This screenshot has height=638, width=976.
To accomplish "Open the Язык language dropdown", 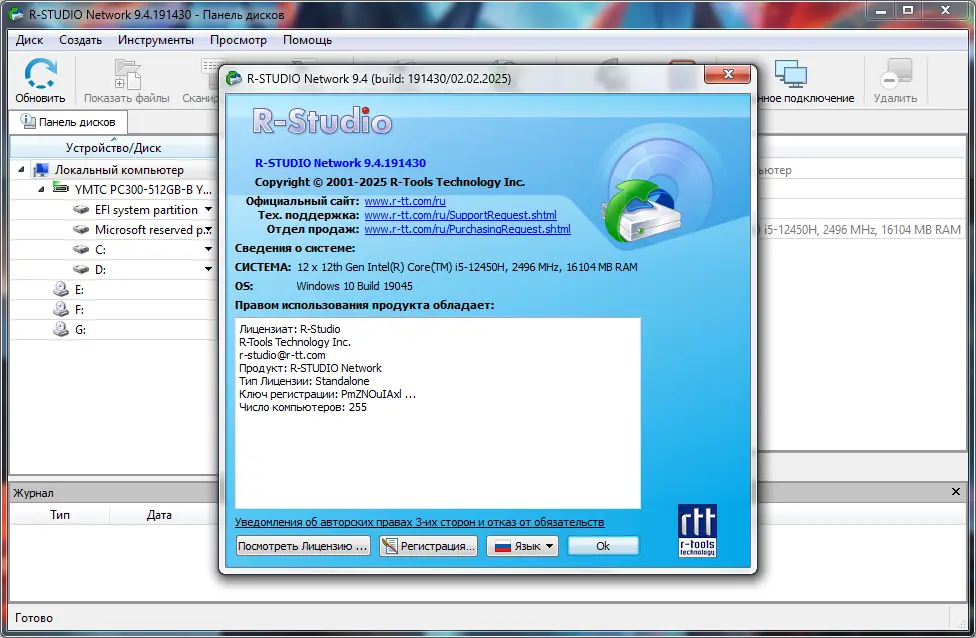I will coord(522,546).
